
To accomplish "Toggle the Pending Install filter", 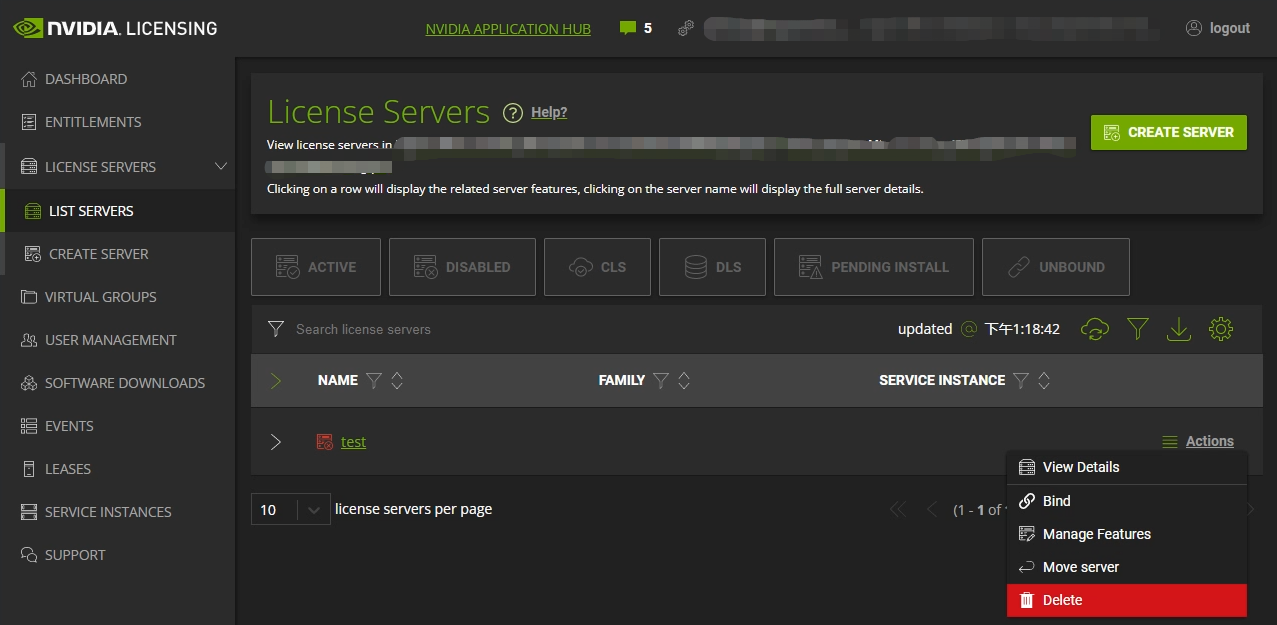I will [x=874, y=267].
